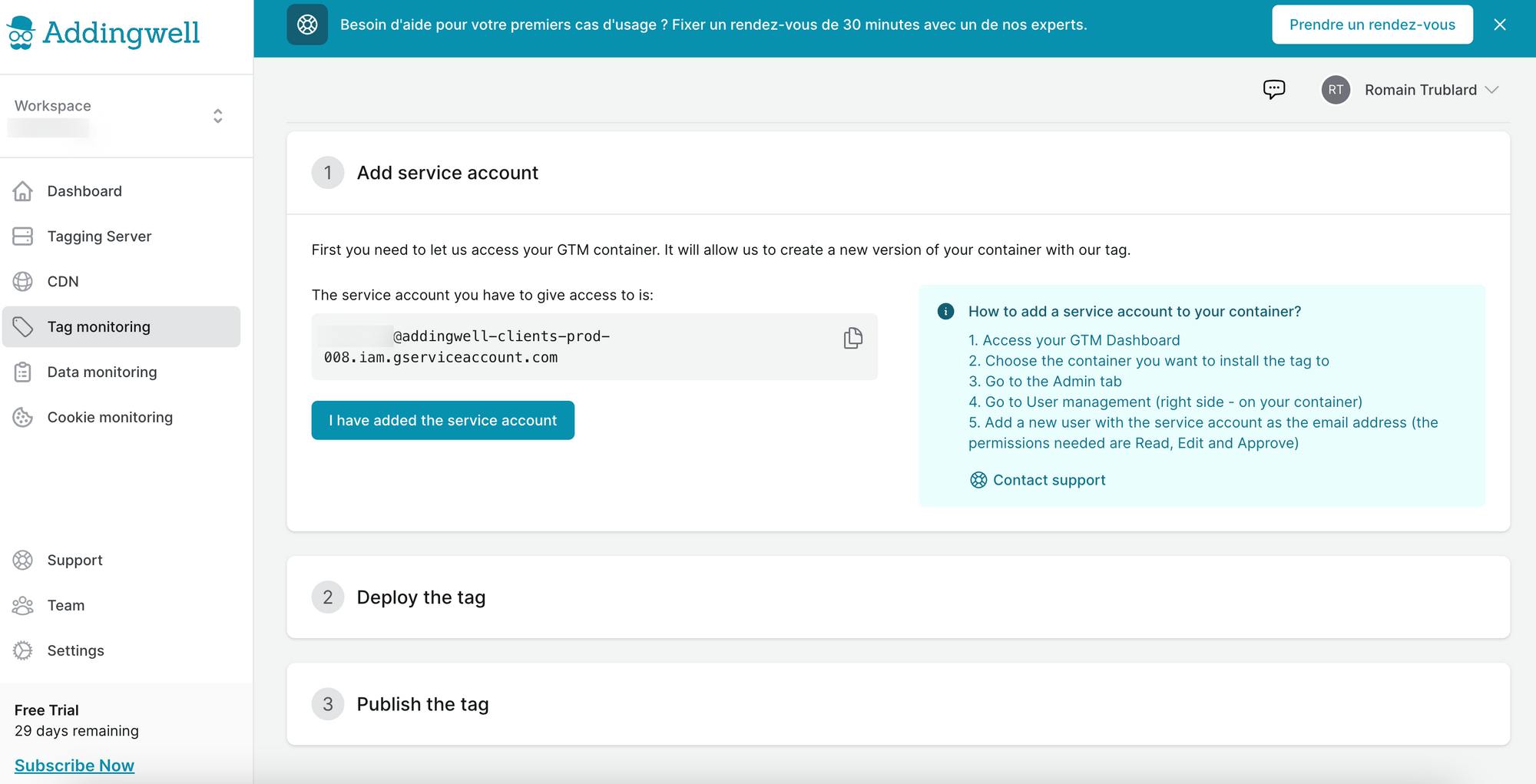Click the Tag monitoring tag icon
The width and height of the screenshot is (1536, 784).
23,327
